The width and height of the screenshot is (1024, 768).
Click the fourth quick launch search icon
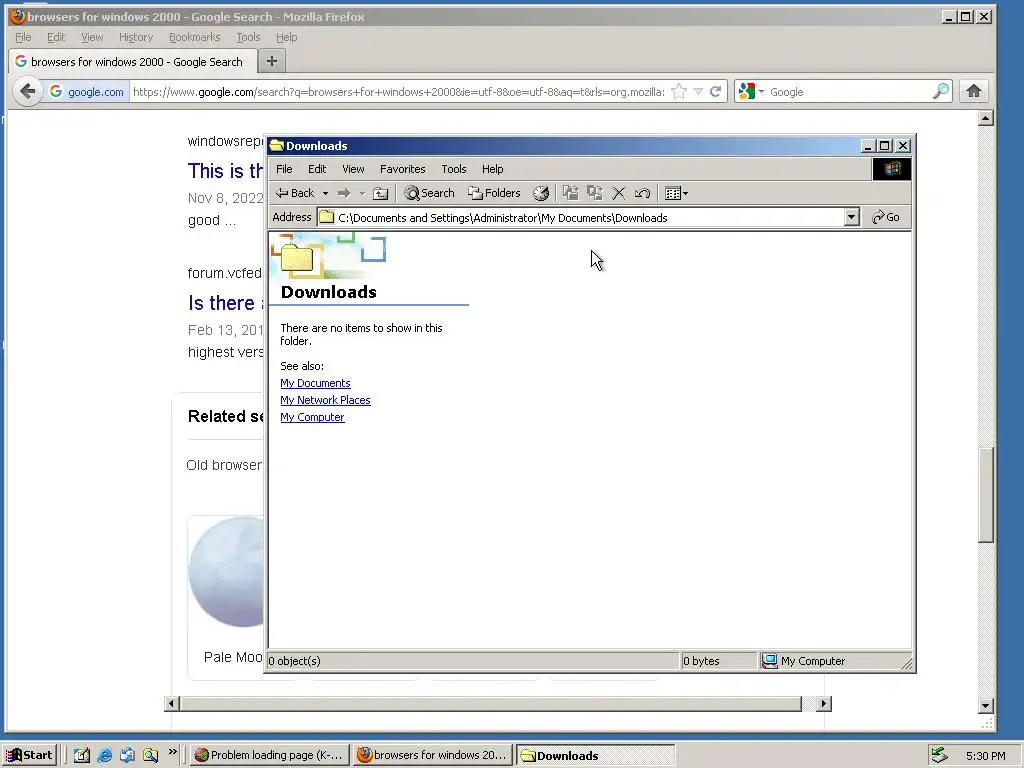click(151, 756)
